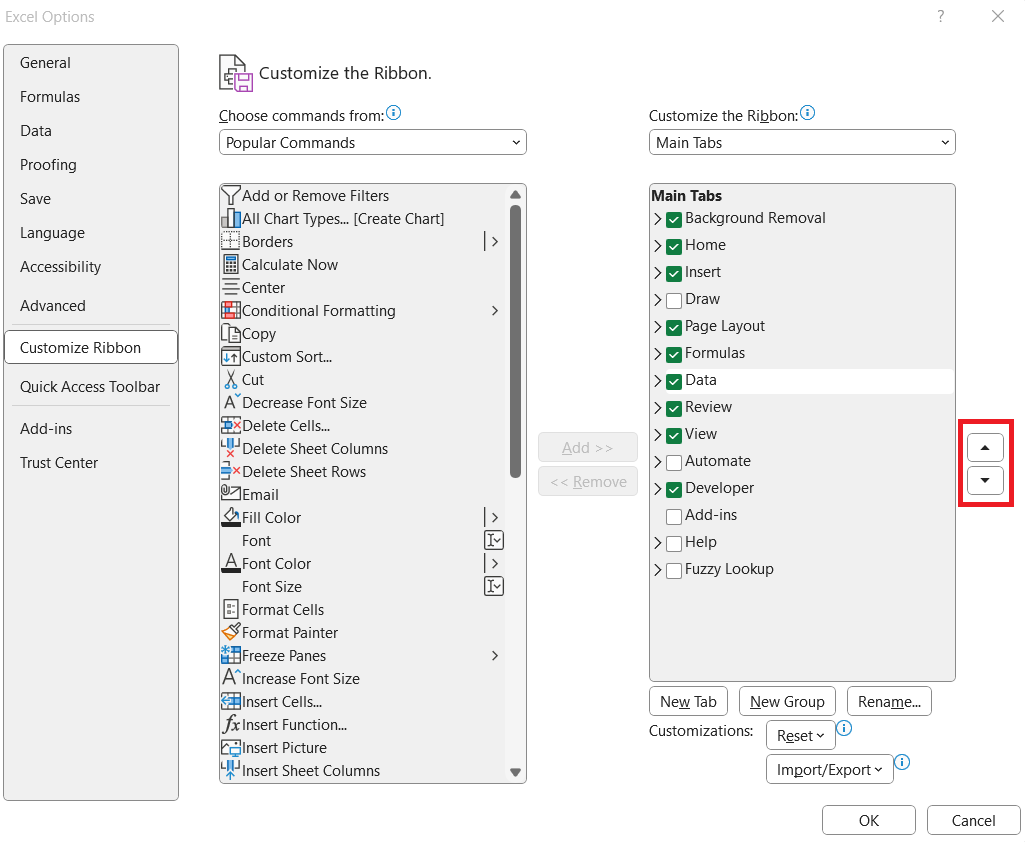Click the help question mark in title bar
Image resolution: width=1025 pixels, height=842 pixels.
pyautogui.click(x=941, y=16)
